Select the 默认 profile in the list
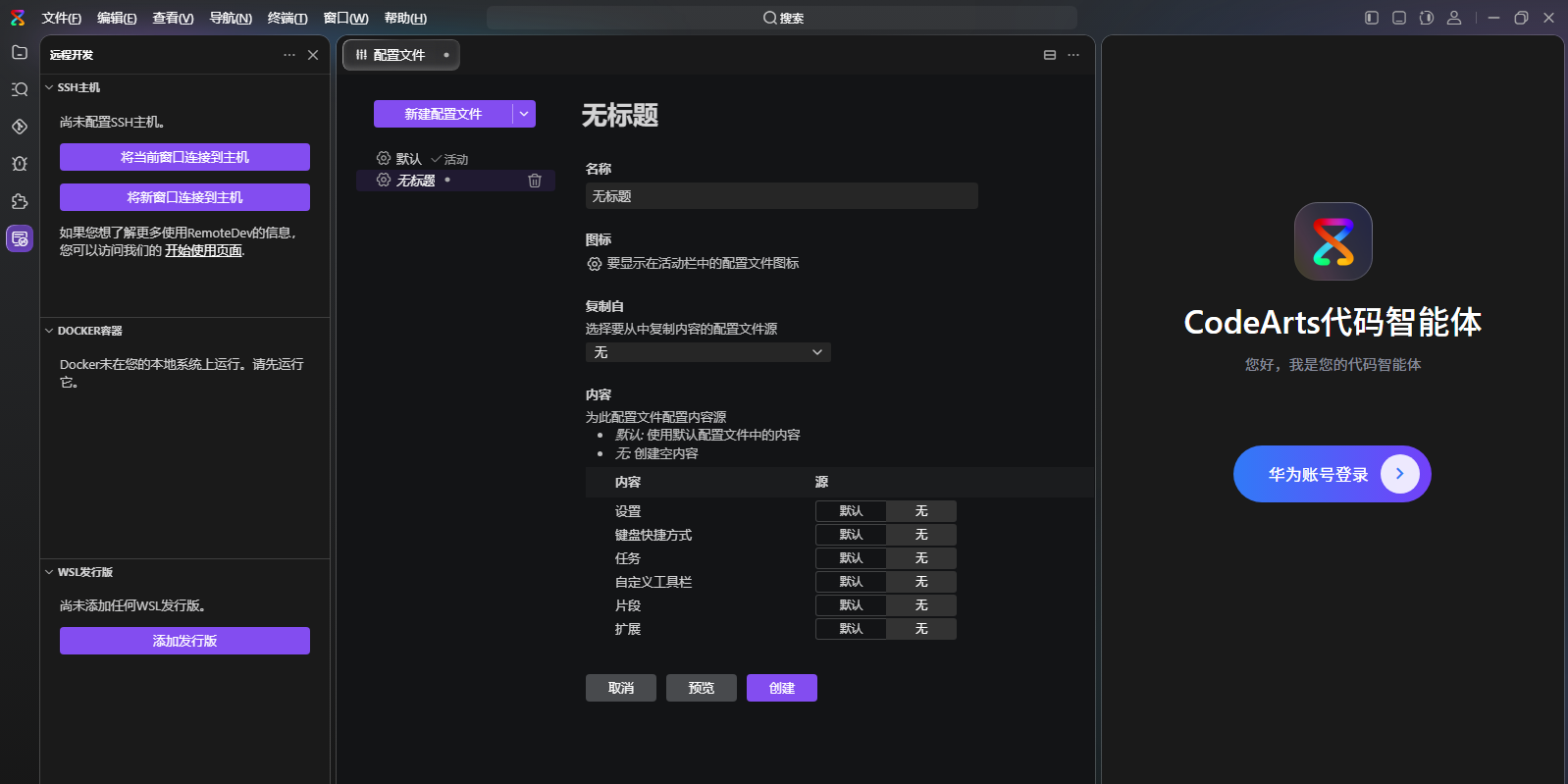The width and height of the screenshot is (1568, 784). tap(455, 158)
